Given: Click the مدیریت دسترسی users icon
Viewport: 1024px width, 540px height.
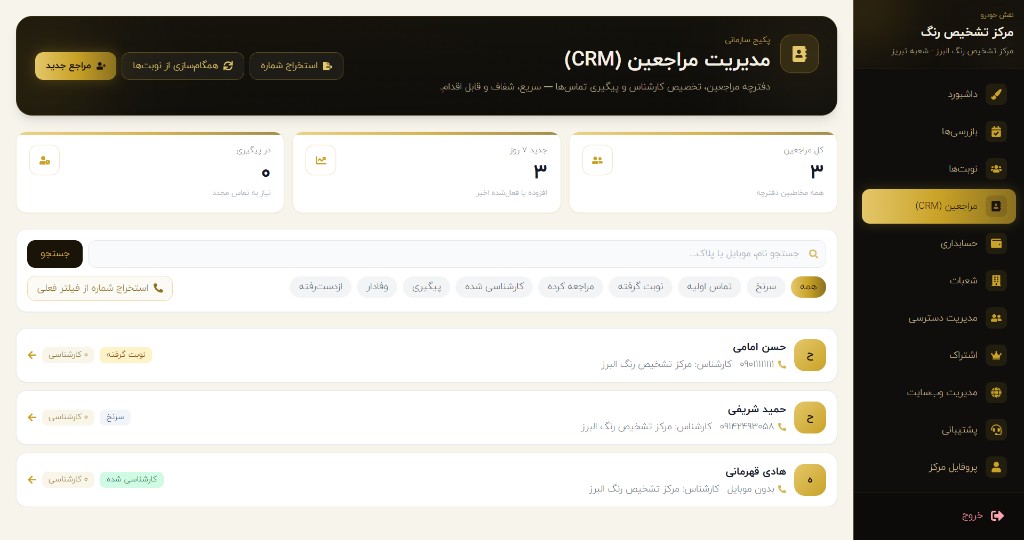Looking at the screenshot, I should click(996, 318).
